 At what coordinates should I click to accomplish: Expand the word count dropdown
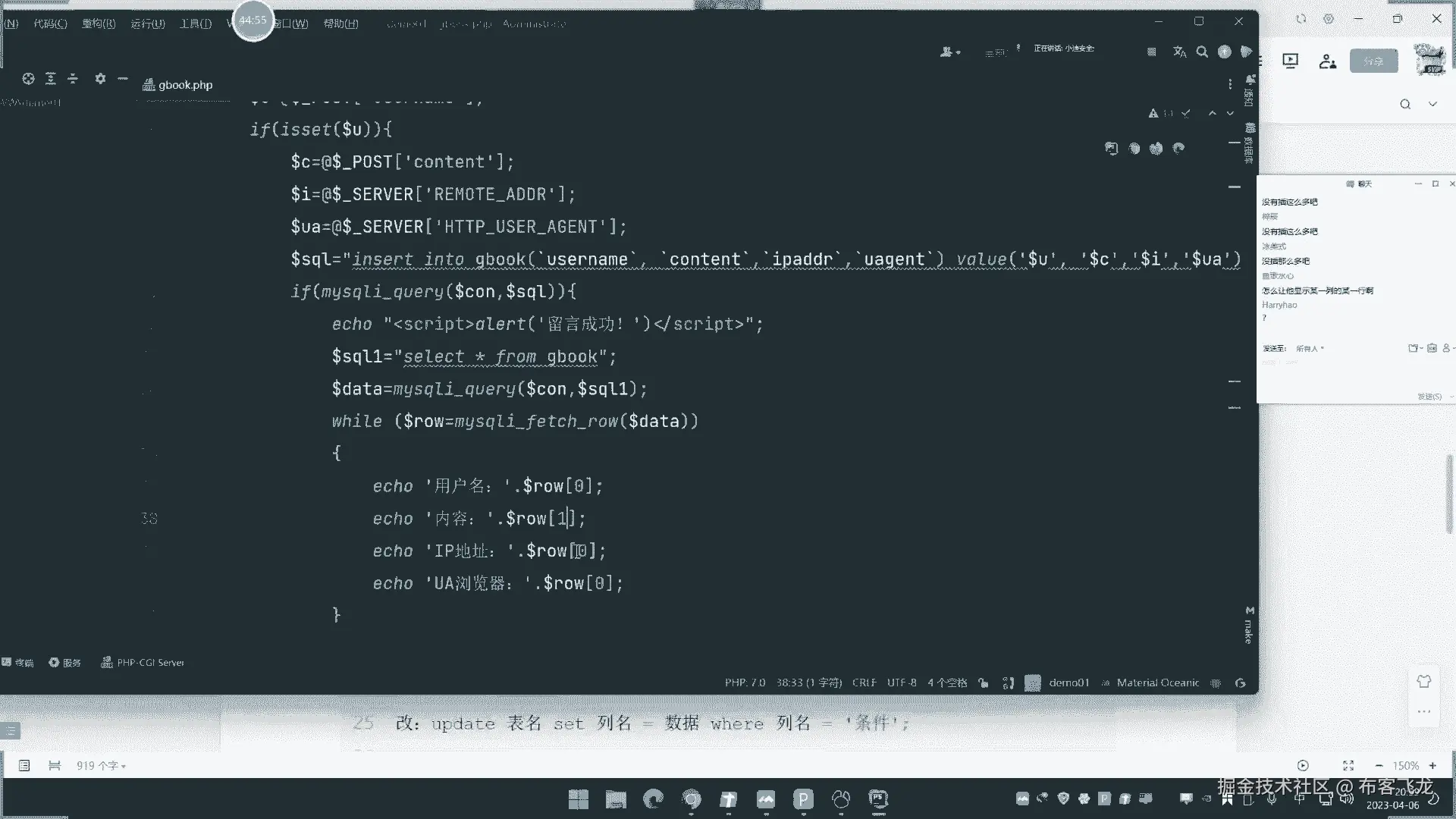pyautogui.click(x=101, y=766)
